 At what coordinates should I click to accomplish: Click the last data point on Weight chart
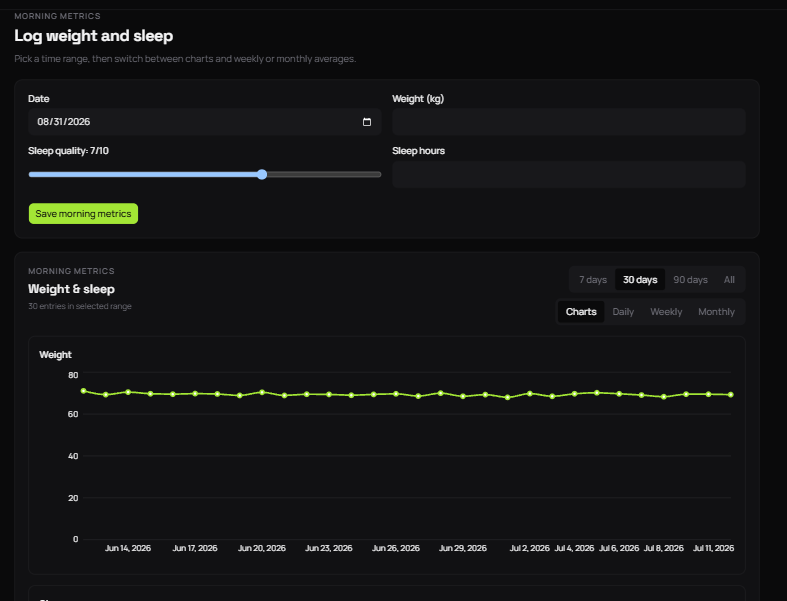click(x=731, y=395)
